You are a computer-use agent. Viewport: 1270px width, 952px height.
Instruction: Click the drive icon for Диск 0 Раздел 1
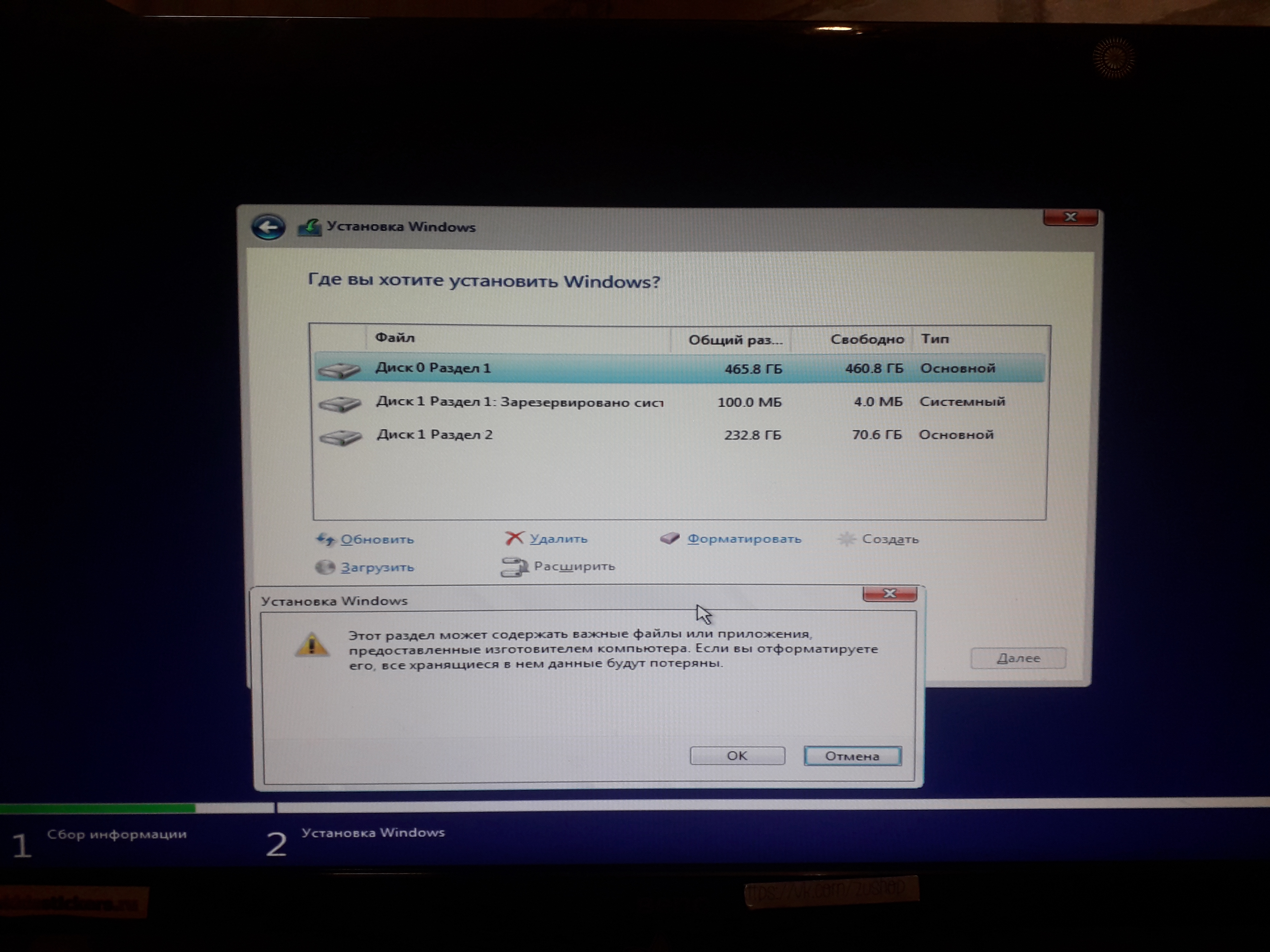click(339, 370)
